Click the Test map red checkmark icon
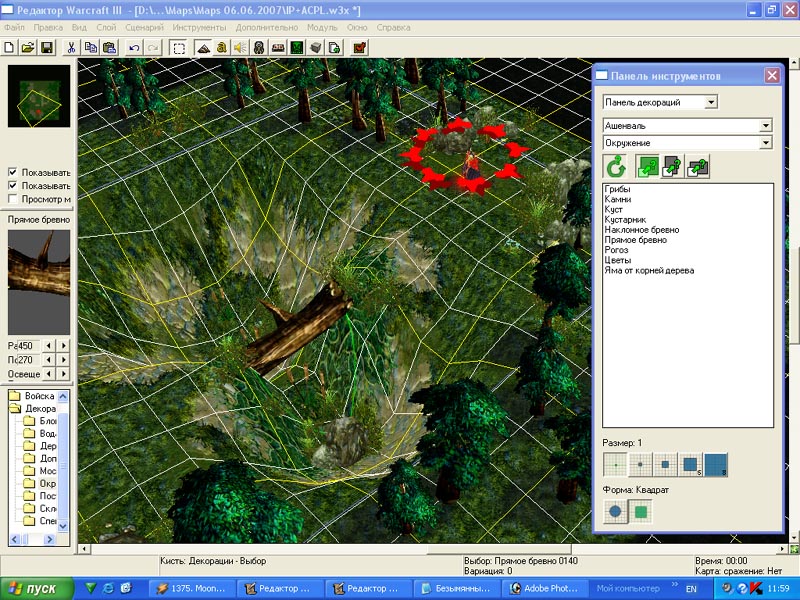800x600 pixels. (360, 48)
